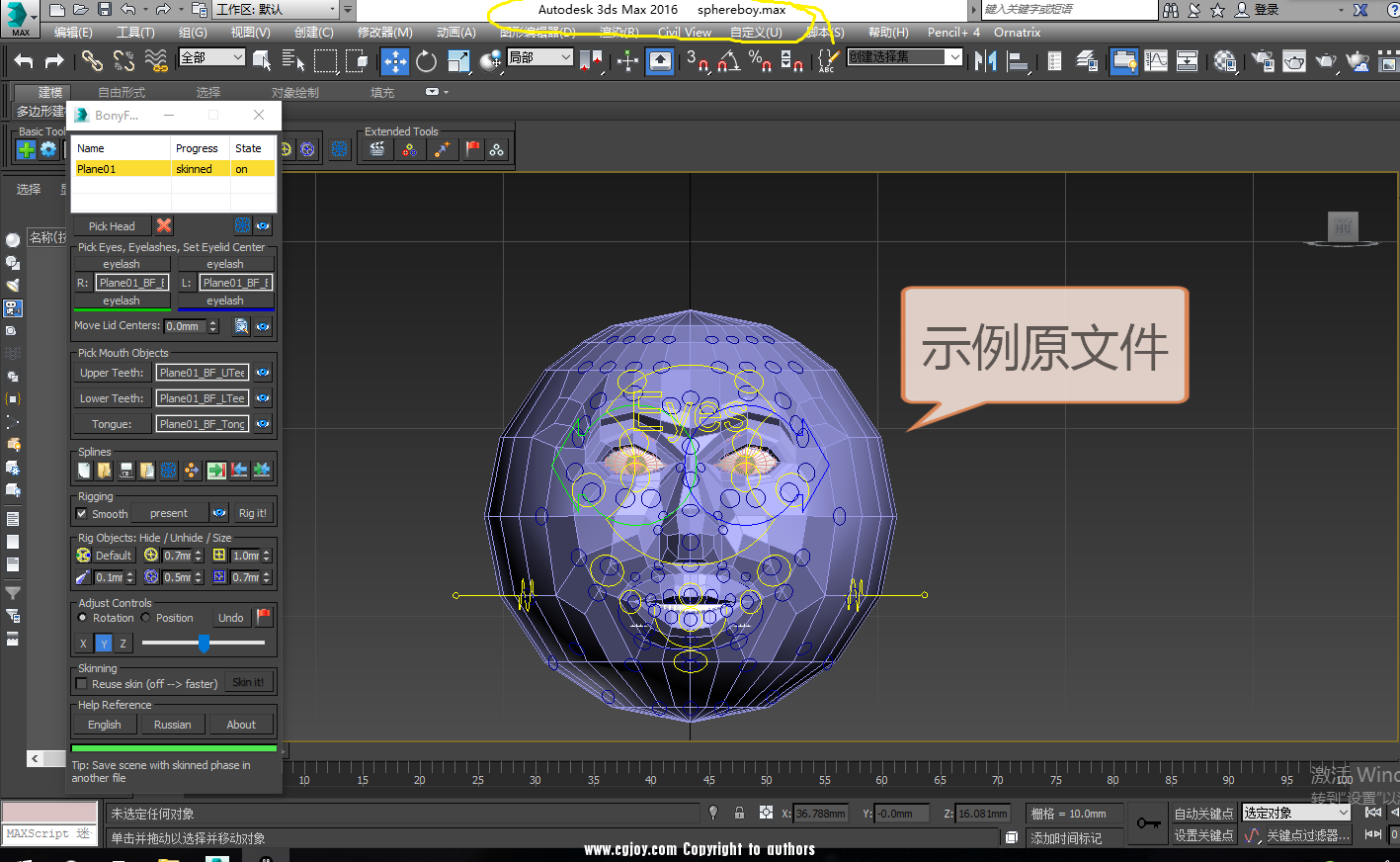Click the red flag icon in Extended Tools

(x=473, y=149)
